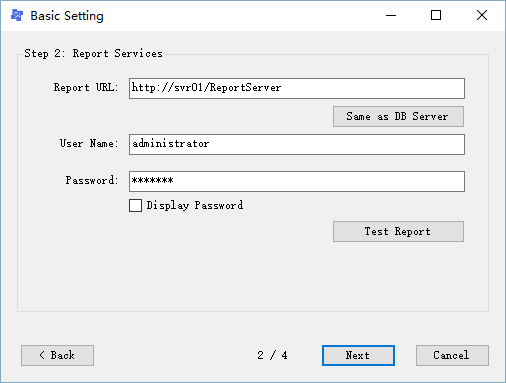
Task: Run the Test Report button
Action: click(x=398, y=231)
